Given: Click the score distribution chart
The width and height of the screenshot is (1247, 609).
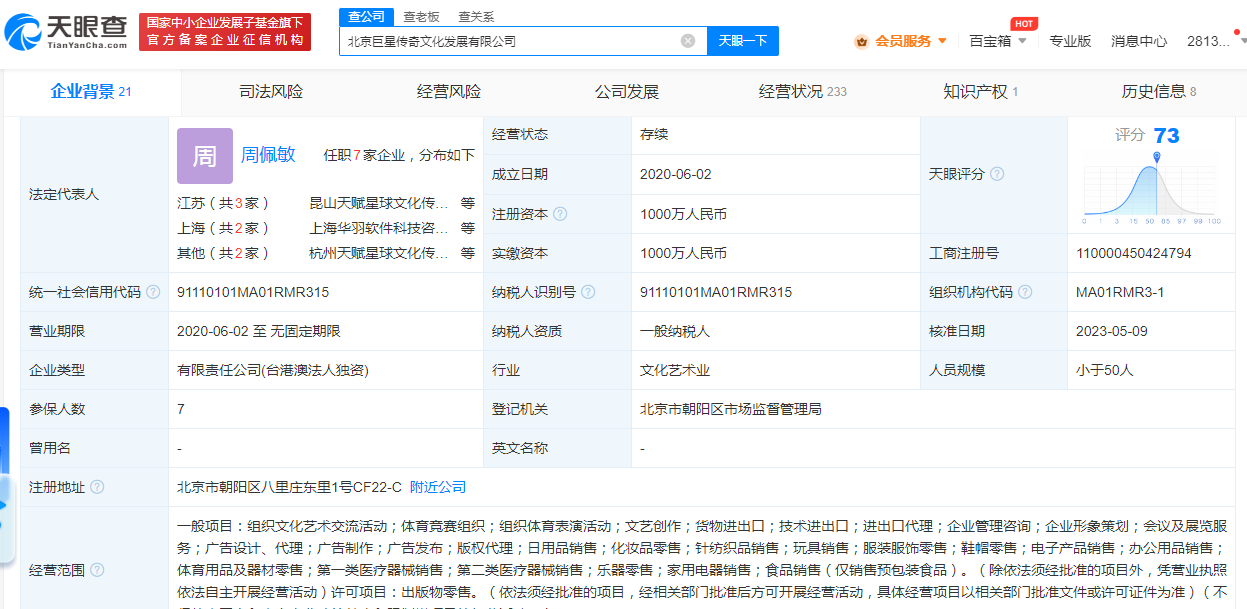Looking at the screenshot, I should coord(1152,188).
